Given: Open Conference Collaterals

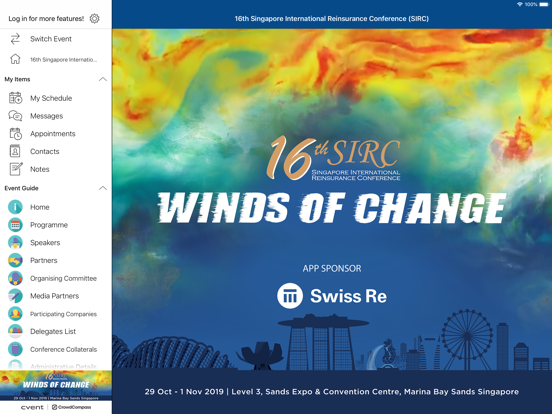Looking at the screenshot, I should (x=63, y=349).
